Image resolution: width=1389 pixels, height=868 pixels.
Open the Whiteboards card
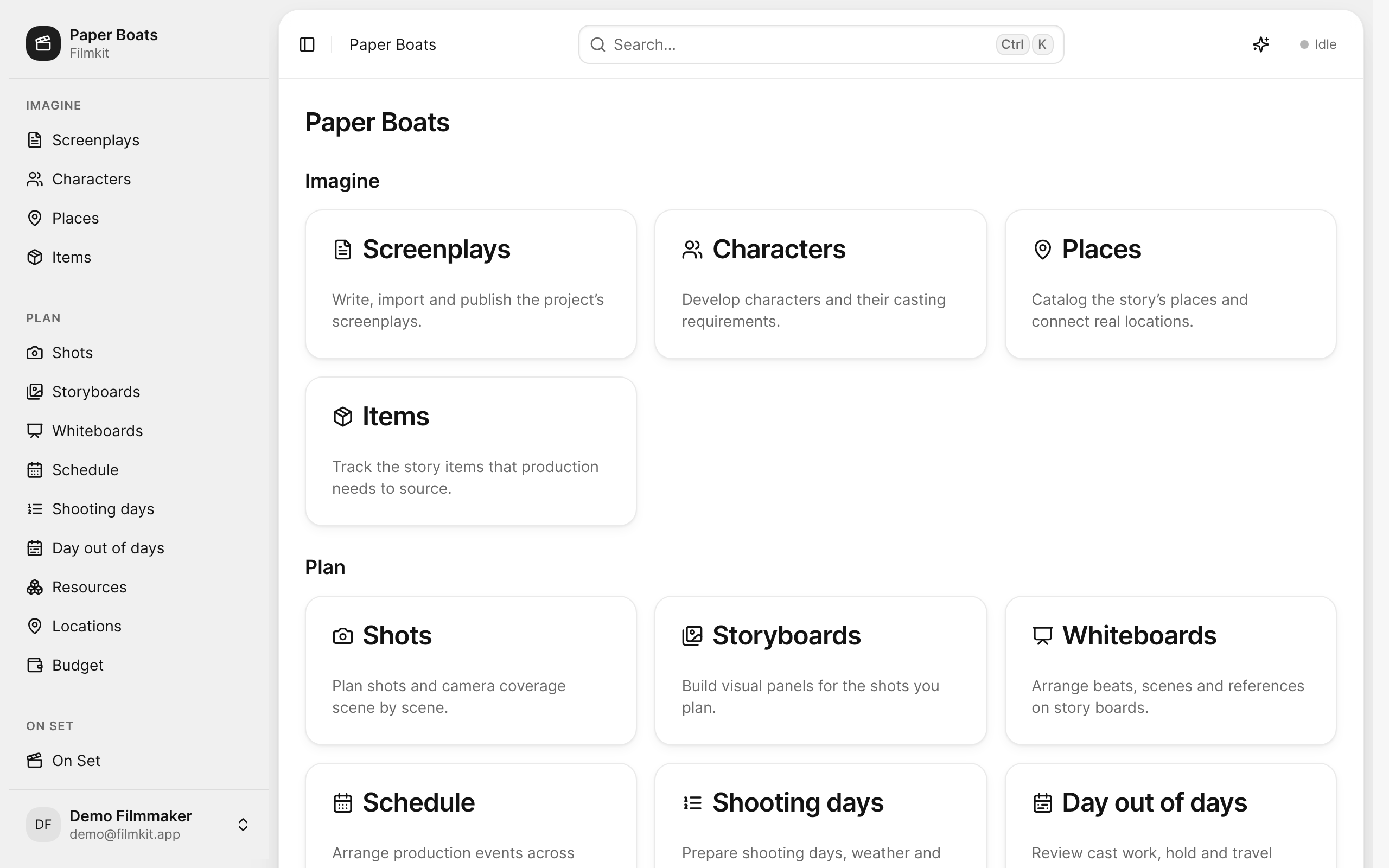[x=1170, y=671]
